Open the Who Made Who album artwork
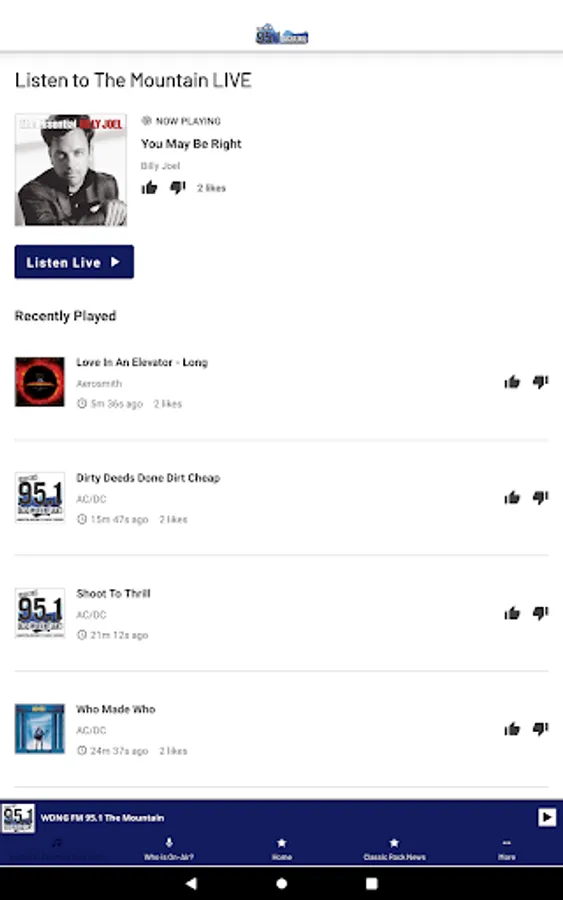This screenshot has height=900, width=563. point(40,728)
